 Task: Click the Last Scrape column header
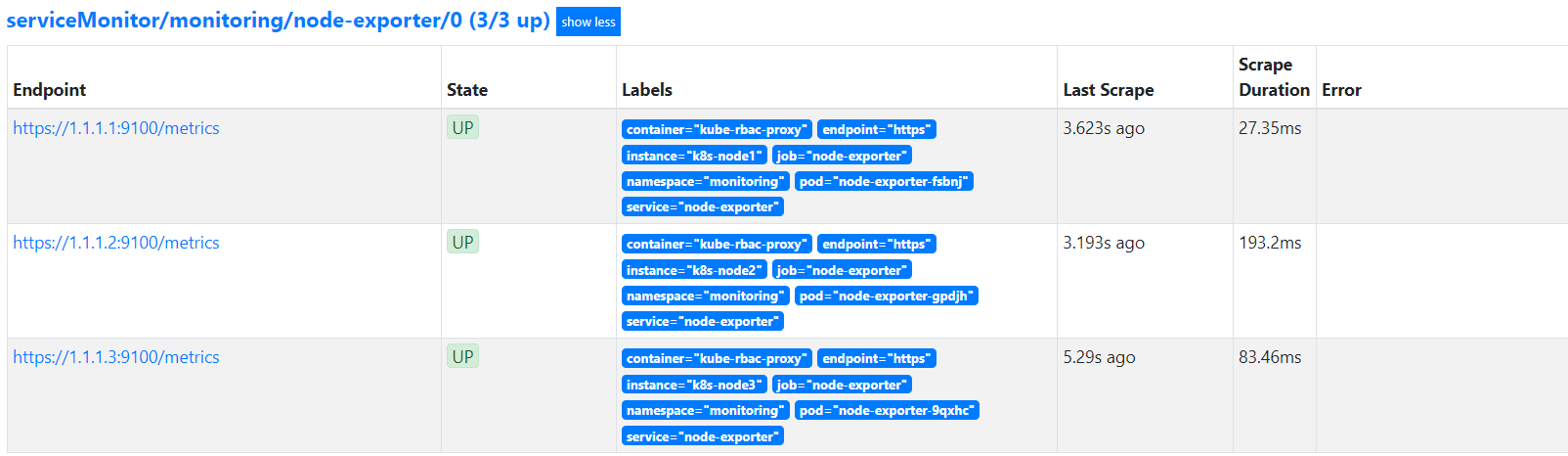coord(1108,90)
